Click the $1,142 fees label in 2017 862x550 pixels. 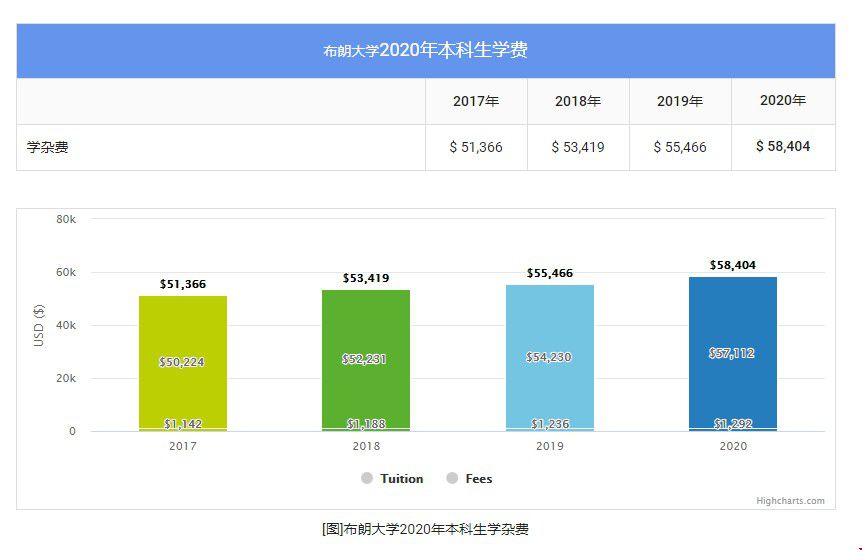tap(183, 424)
